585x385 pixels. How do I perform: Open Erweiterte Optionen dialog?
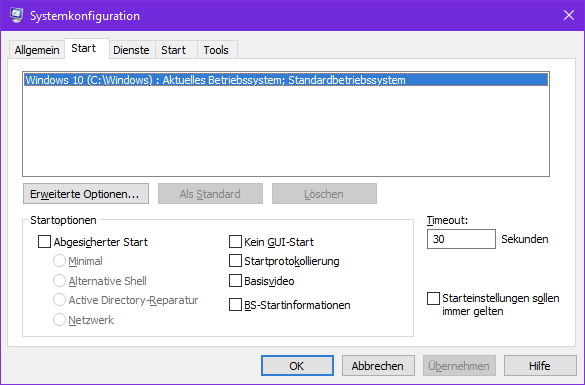pos(86,194)
